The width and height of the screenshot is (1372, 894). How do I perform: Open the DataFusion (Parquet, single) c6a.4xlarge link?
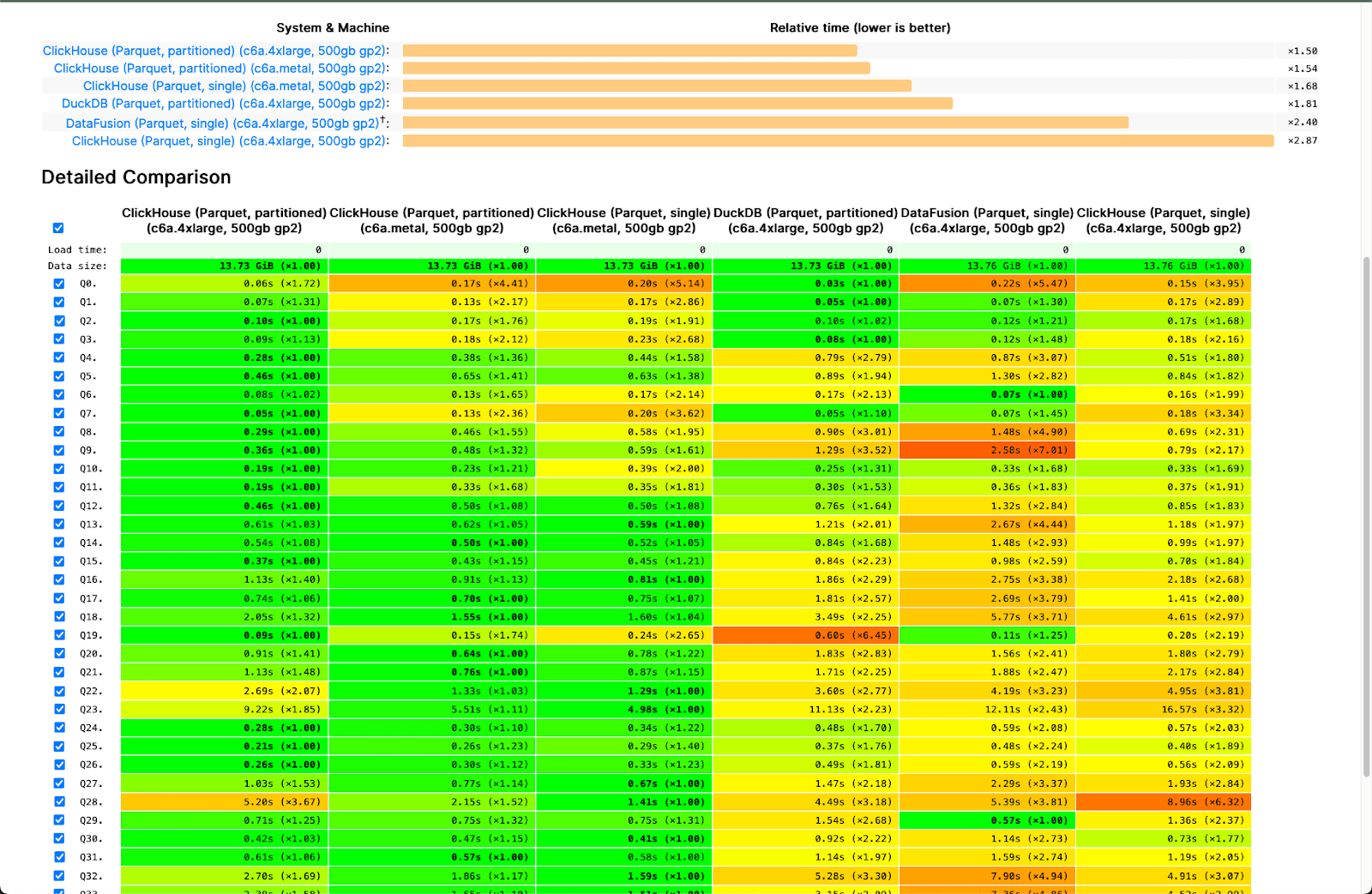223,123
